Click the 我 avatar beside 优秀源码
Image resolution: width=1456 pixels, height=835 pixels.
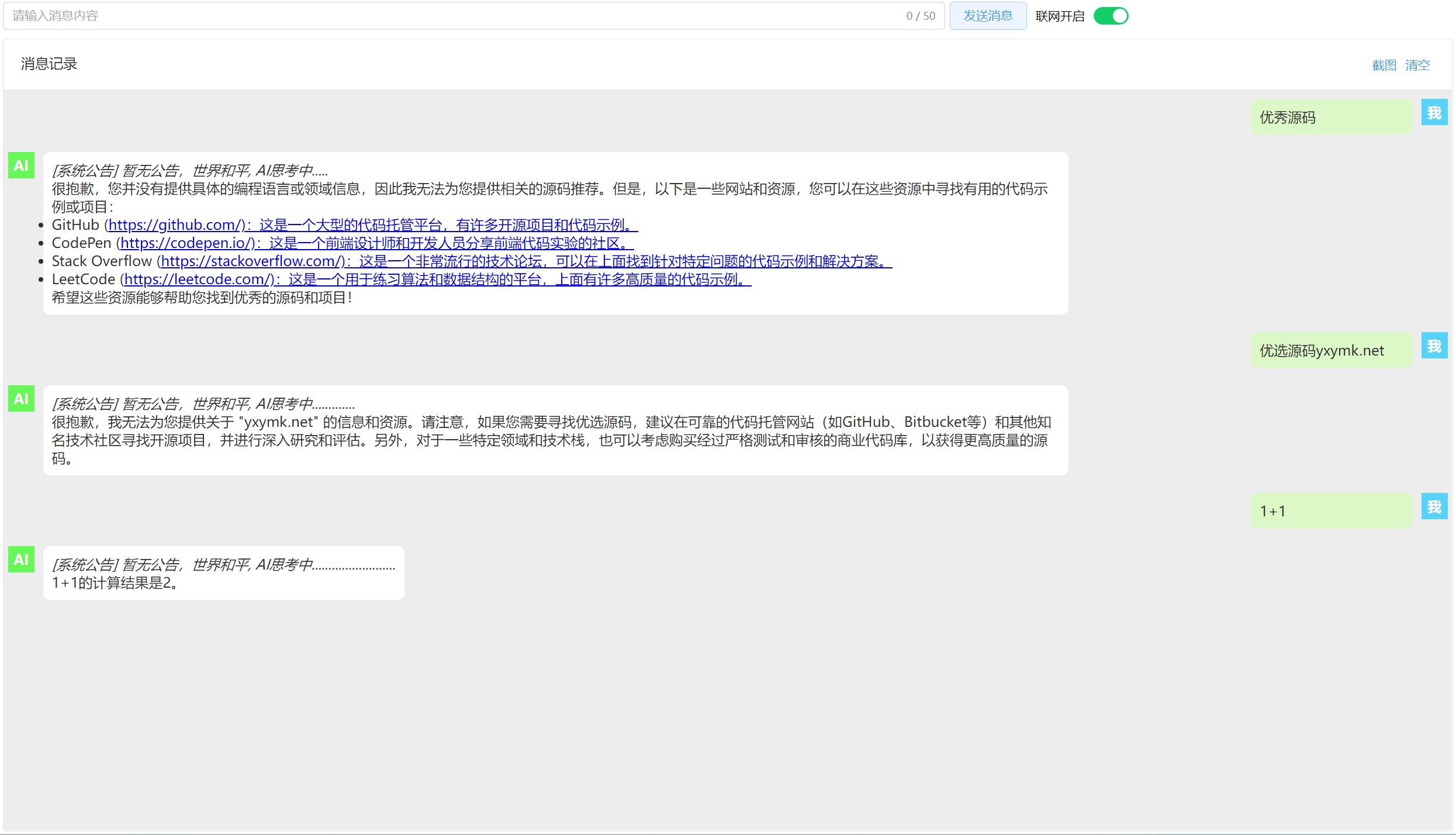pyautogui.click(x=1434, y=112)
